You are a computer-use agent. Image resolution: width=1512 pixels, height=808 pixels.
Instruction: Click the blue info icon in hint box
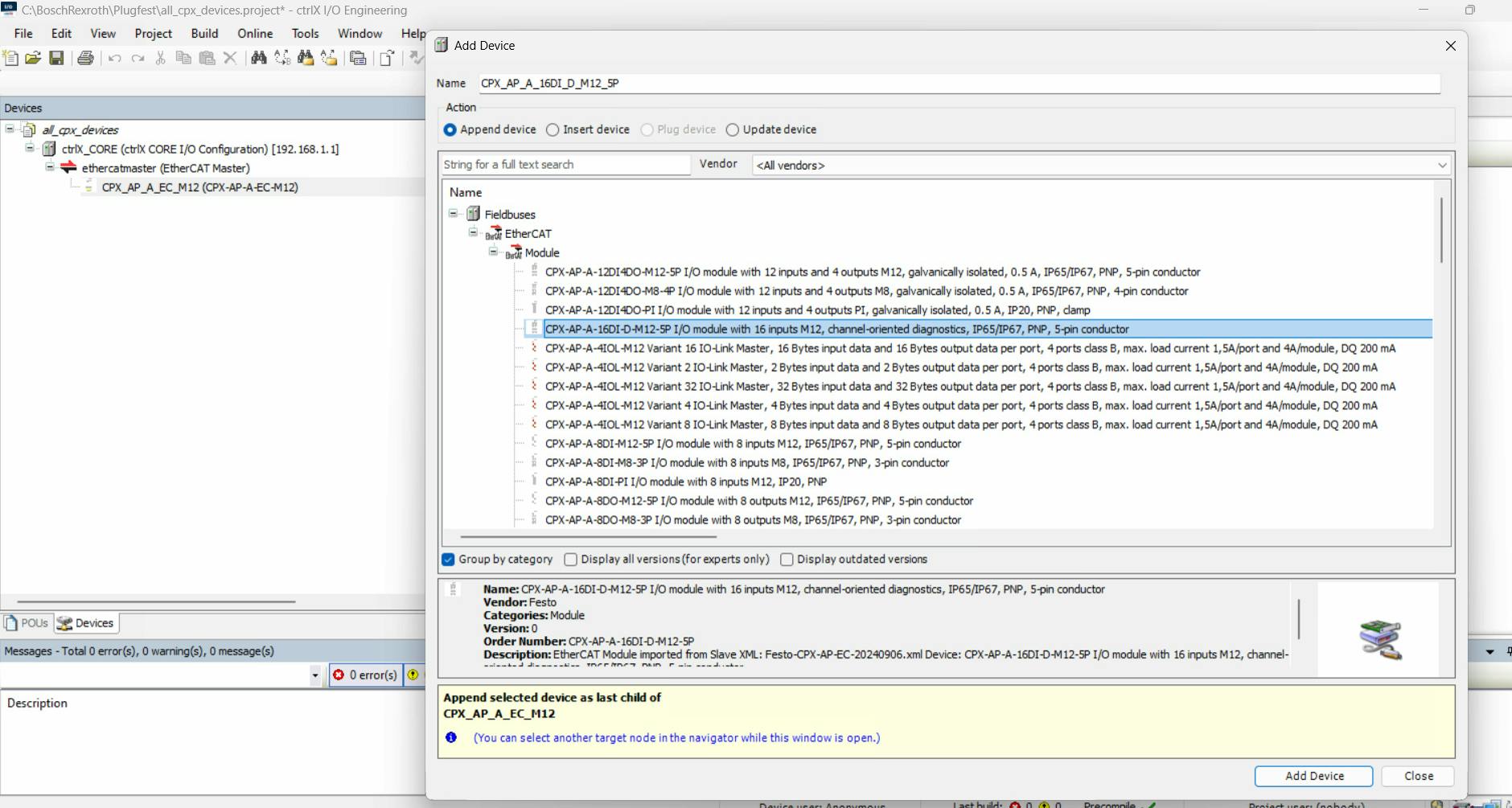[451, 737]
